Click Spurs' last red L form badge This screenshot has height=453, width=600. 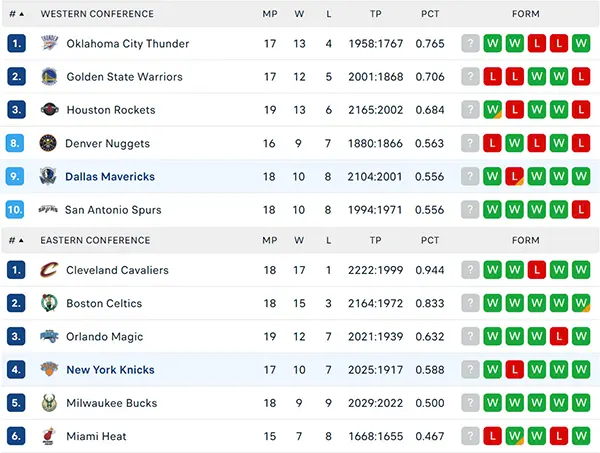(x=581, y=210)
